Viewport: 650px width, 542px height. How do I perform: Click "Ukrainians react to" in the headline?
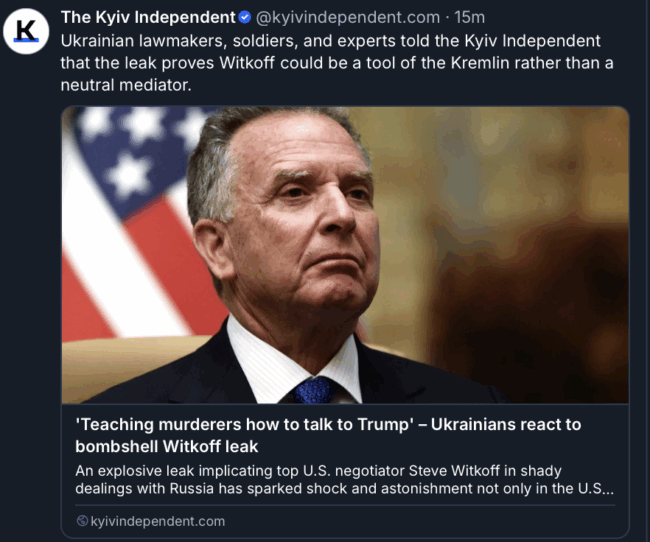tap(506, 425)
